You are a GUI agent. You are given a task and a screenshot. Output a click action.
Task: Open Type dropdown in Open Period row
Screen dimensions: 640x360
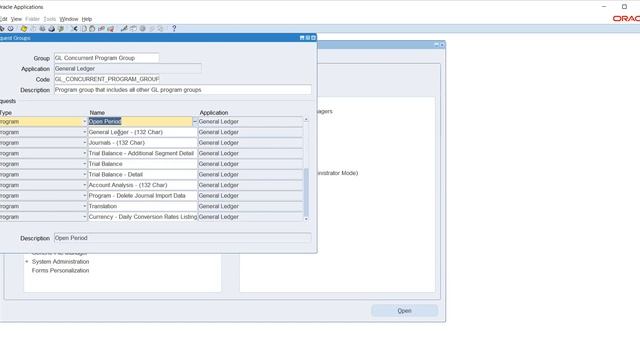84,122
